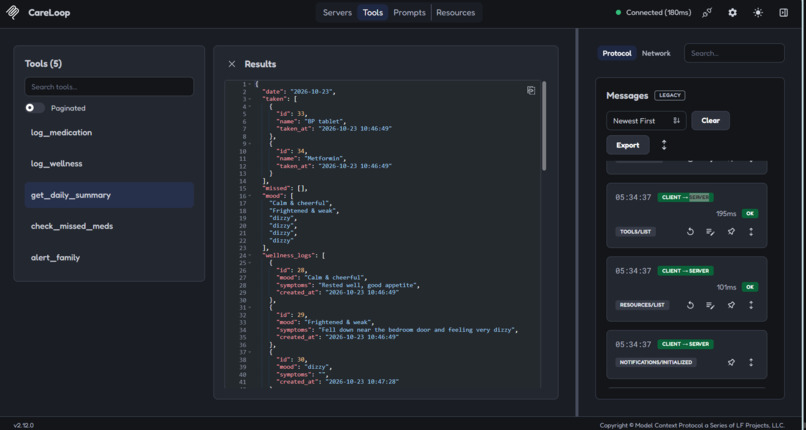
Task: Click the Connected (180ms) status text
Action: [658, 13]
